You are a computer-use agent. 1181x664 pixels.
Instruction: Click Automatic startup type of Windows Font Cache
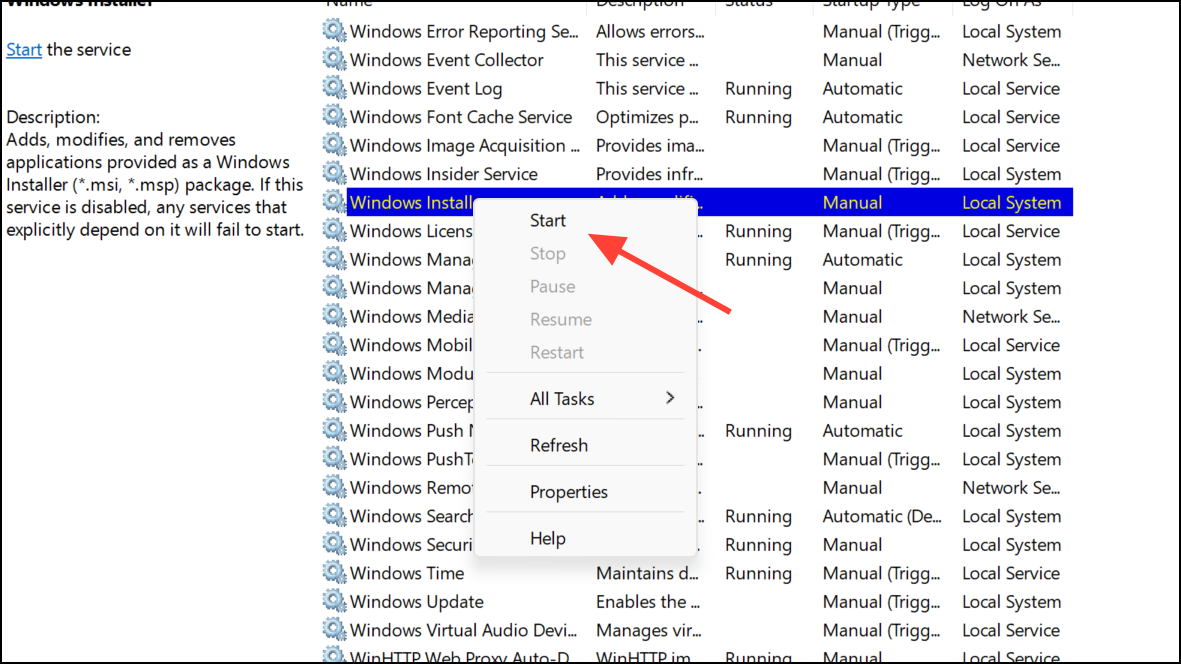point(862,117)
